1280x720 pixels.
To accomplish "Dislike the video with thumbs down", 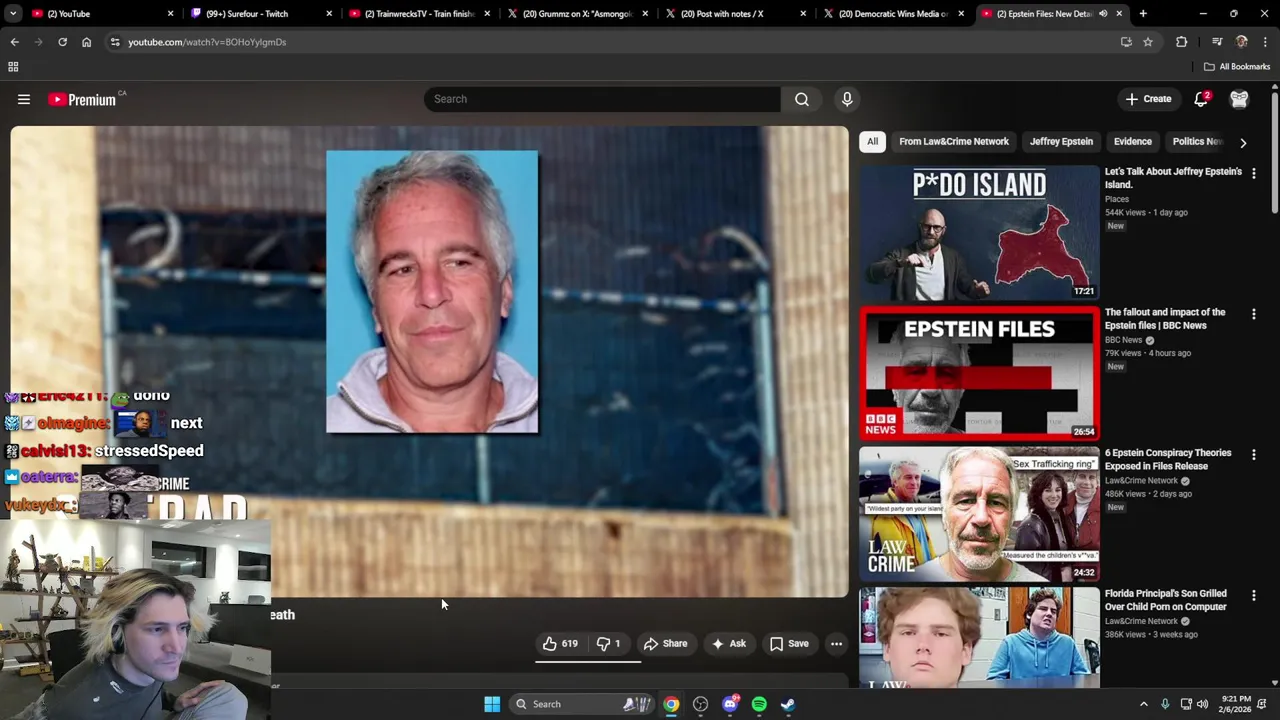I will (x=609, y=644).
